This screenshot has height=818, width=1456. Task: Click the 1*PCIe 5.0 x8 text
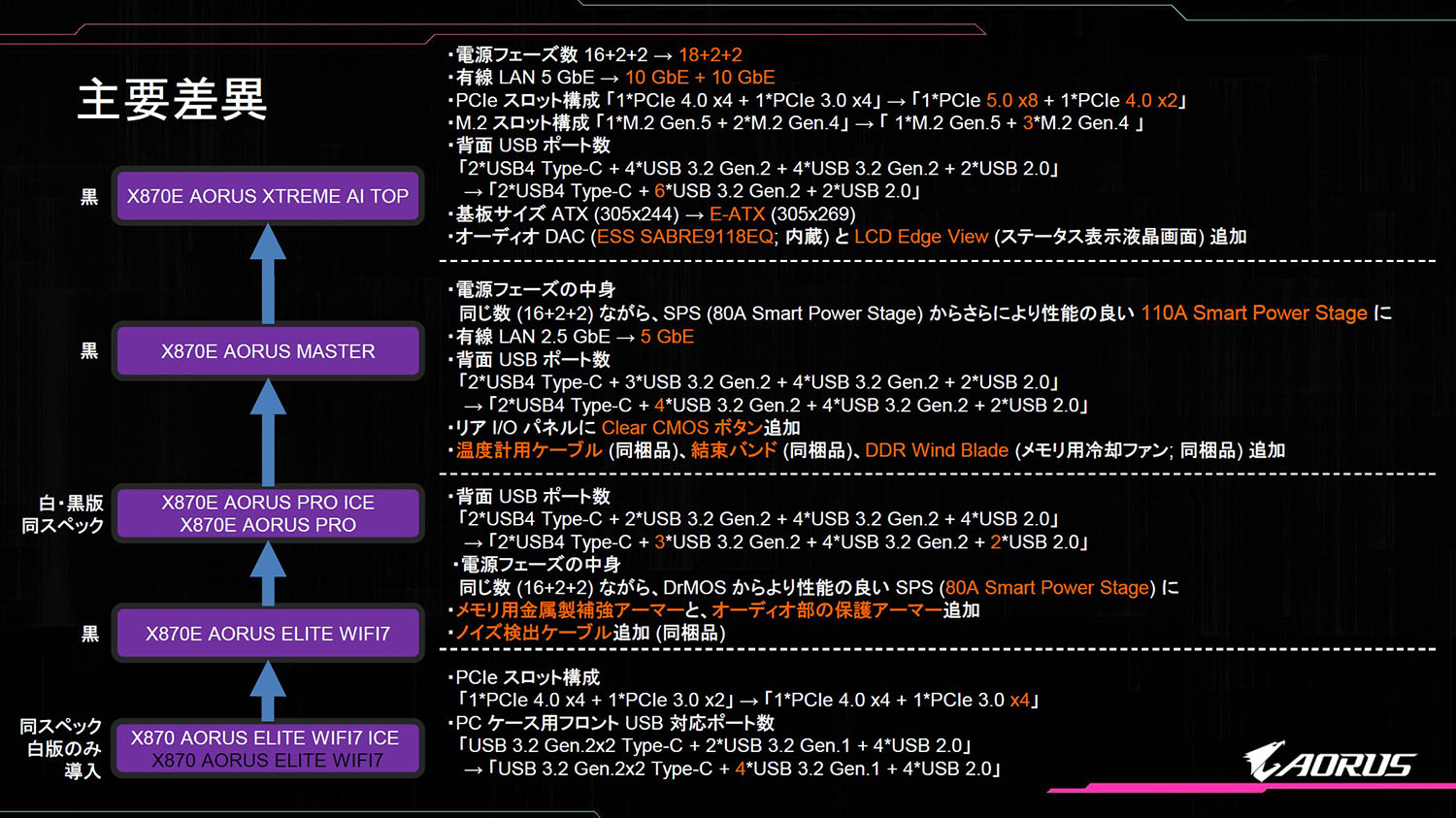pos(979,101)
